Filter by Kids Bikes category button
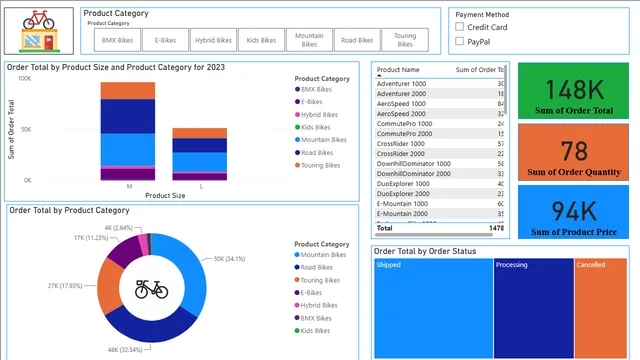 point(261,40)
